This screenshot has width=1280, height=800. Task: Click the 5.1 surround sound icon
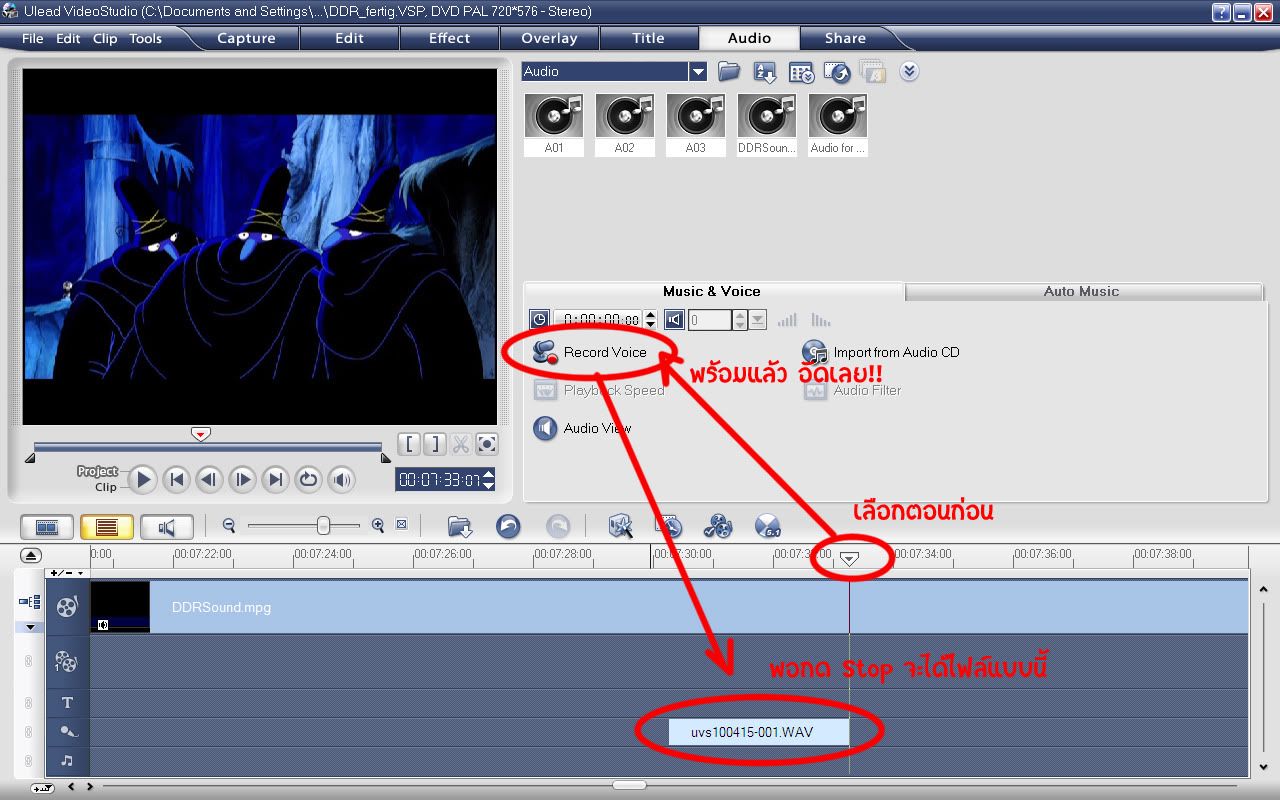(x=767, y=526)
